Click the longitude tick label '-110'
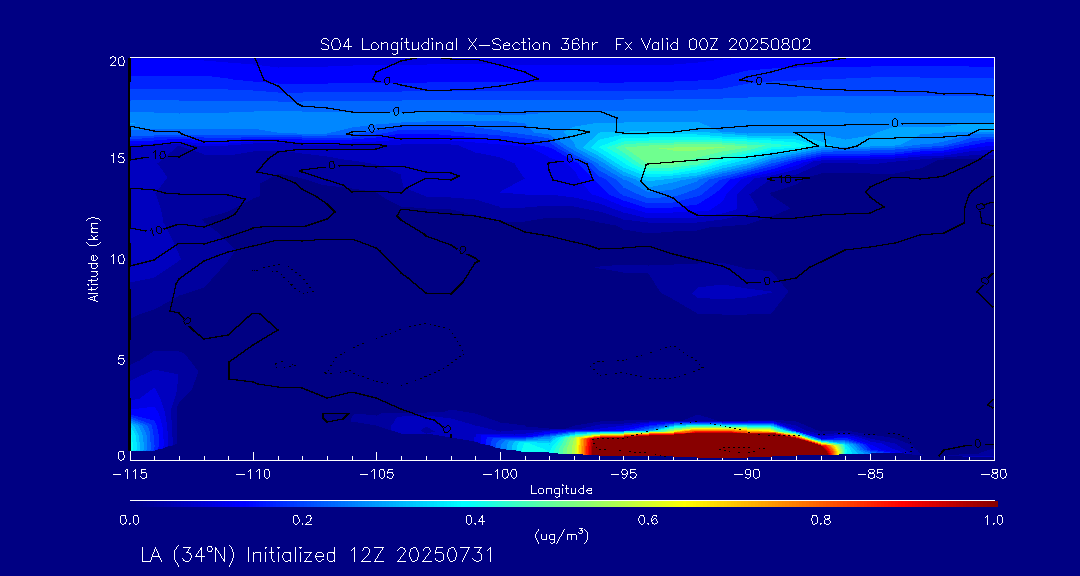This screenshot has width=1080, height=576. (x=253, y=475)
